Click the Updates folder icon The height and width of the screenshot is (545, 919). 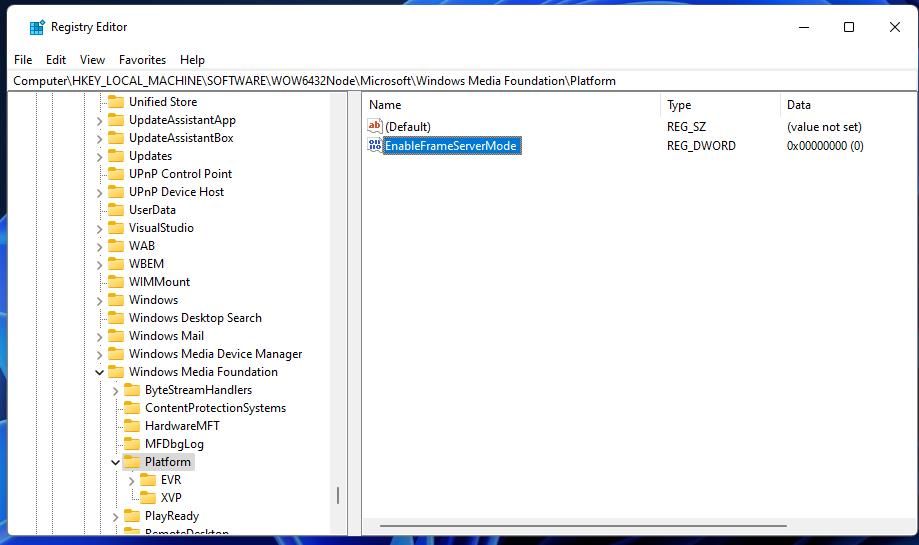[x=116, y=155]
